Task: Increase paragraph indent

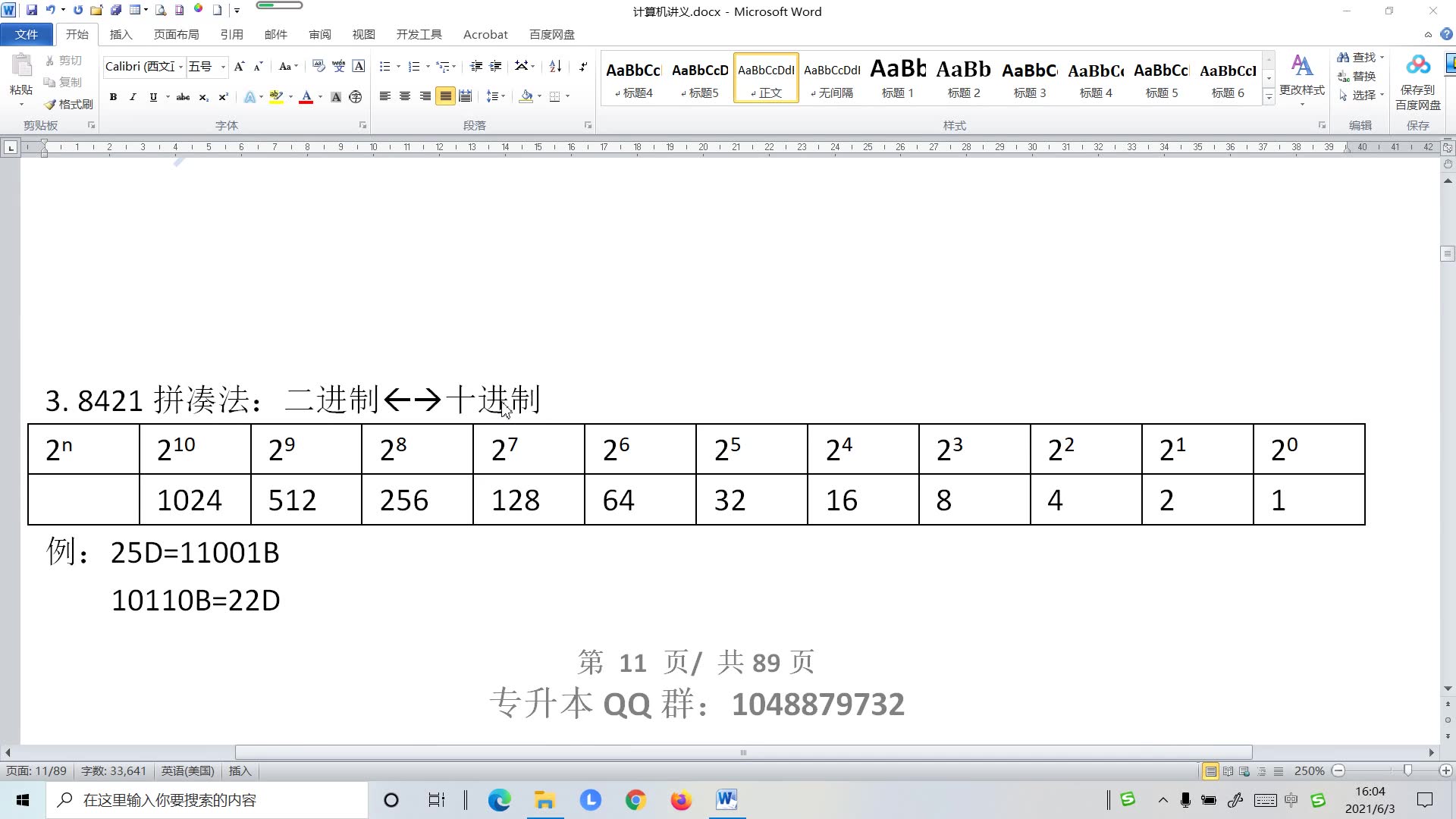Action: click(x=495, y=67)
